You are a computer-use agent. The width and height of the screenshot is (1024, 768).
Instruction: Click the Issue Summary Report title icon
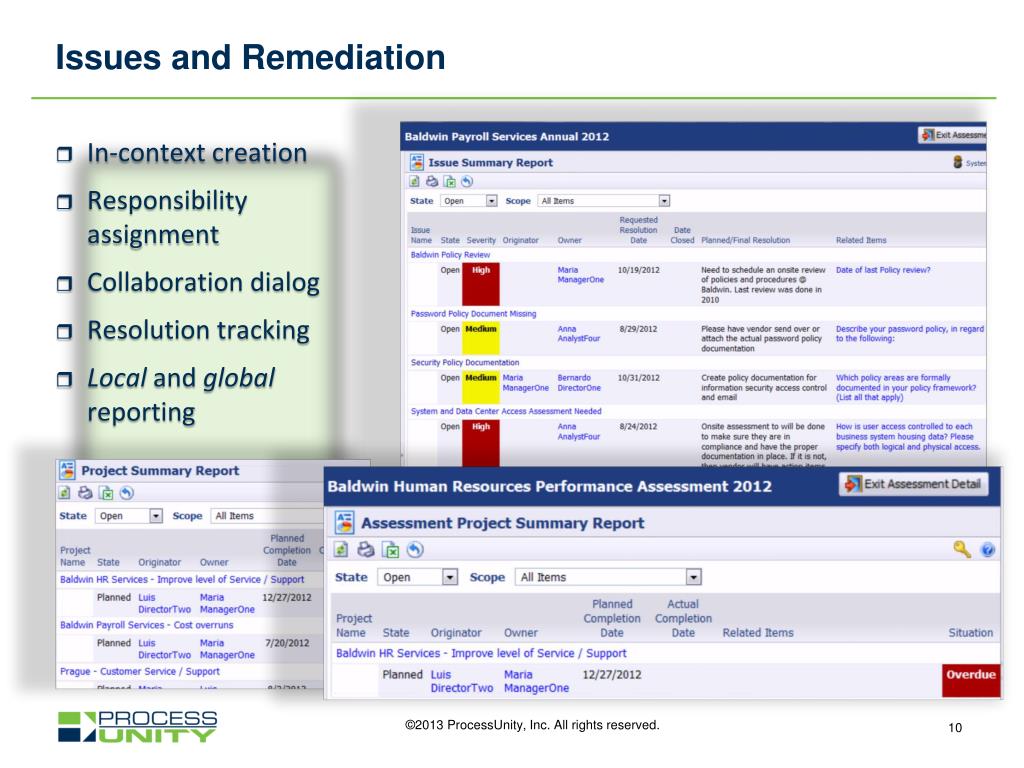point(416,162)
